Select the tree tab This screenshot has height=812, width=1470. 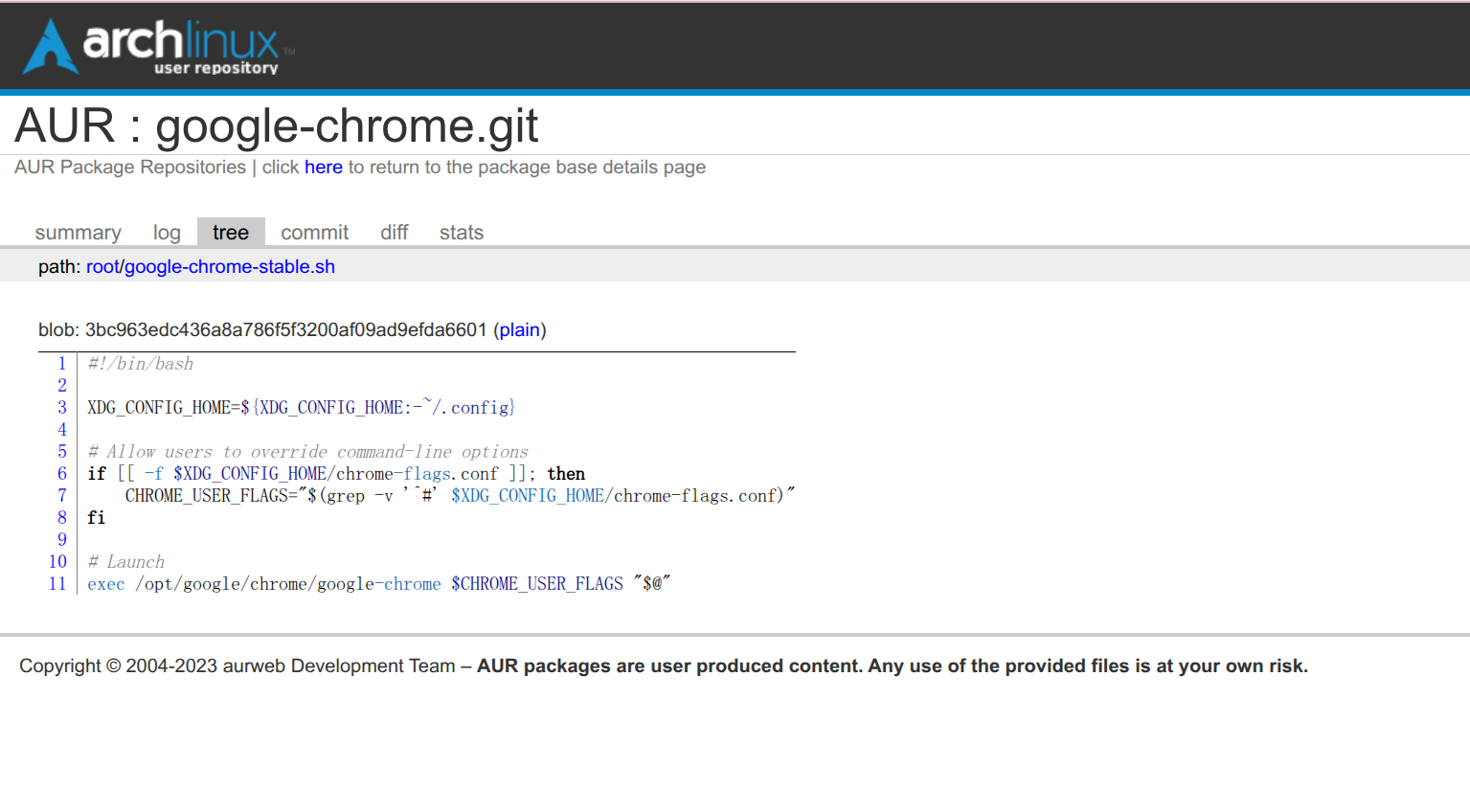tap(231, 233)
